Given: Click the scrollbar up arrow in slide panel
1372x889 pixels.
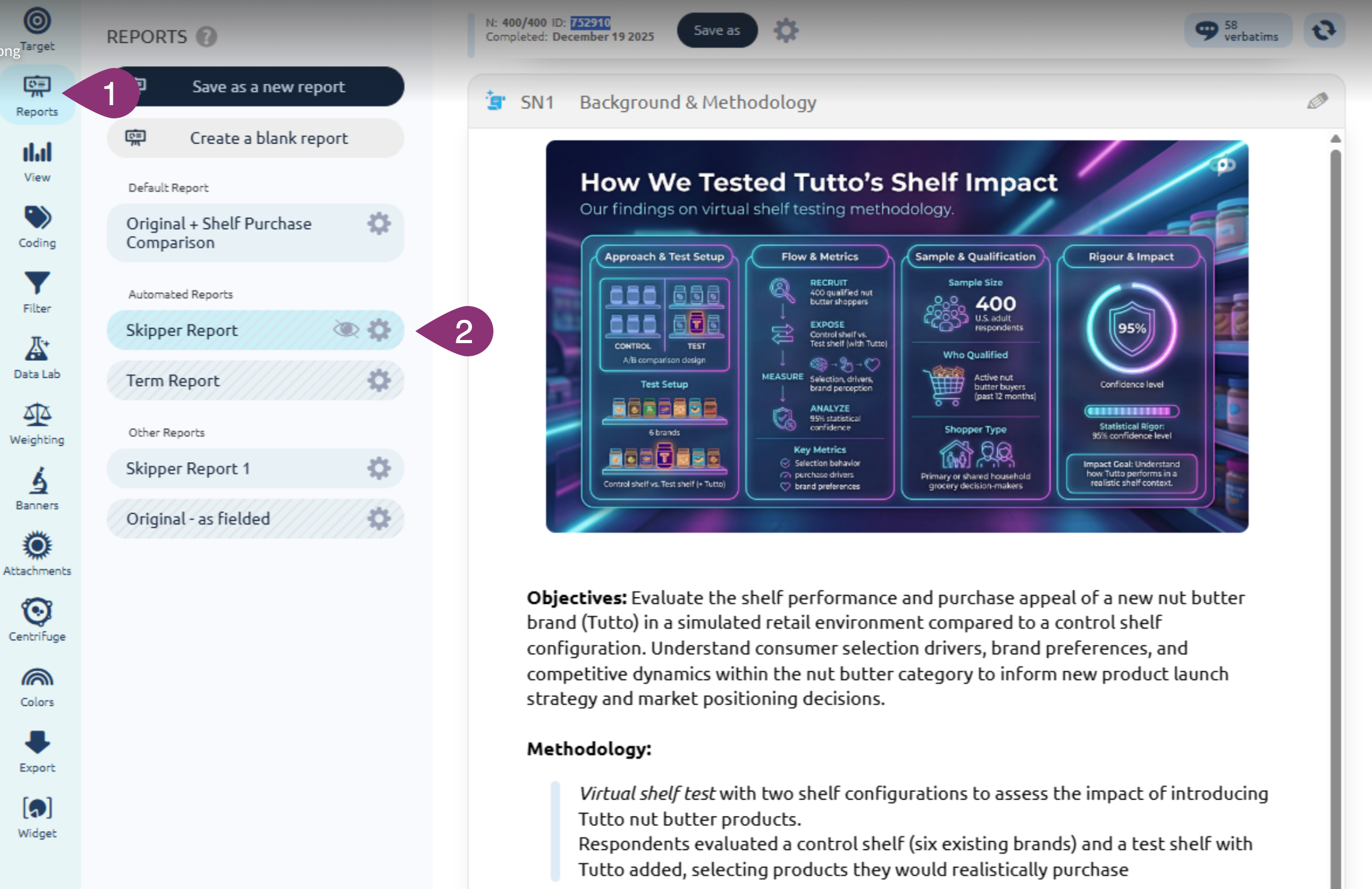Looking at the screenshot, I should [x=1335, y=139].
